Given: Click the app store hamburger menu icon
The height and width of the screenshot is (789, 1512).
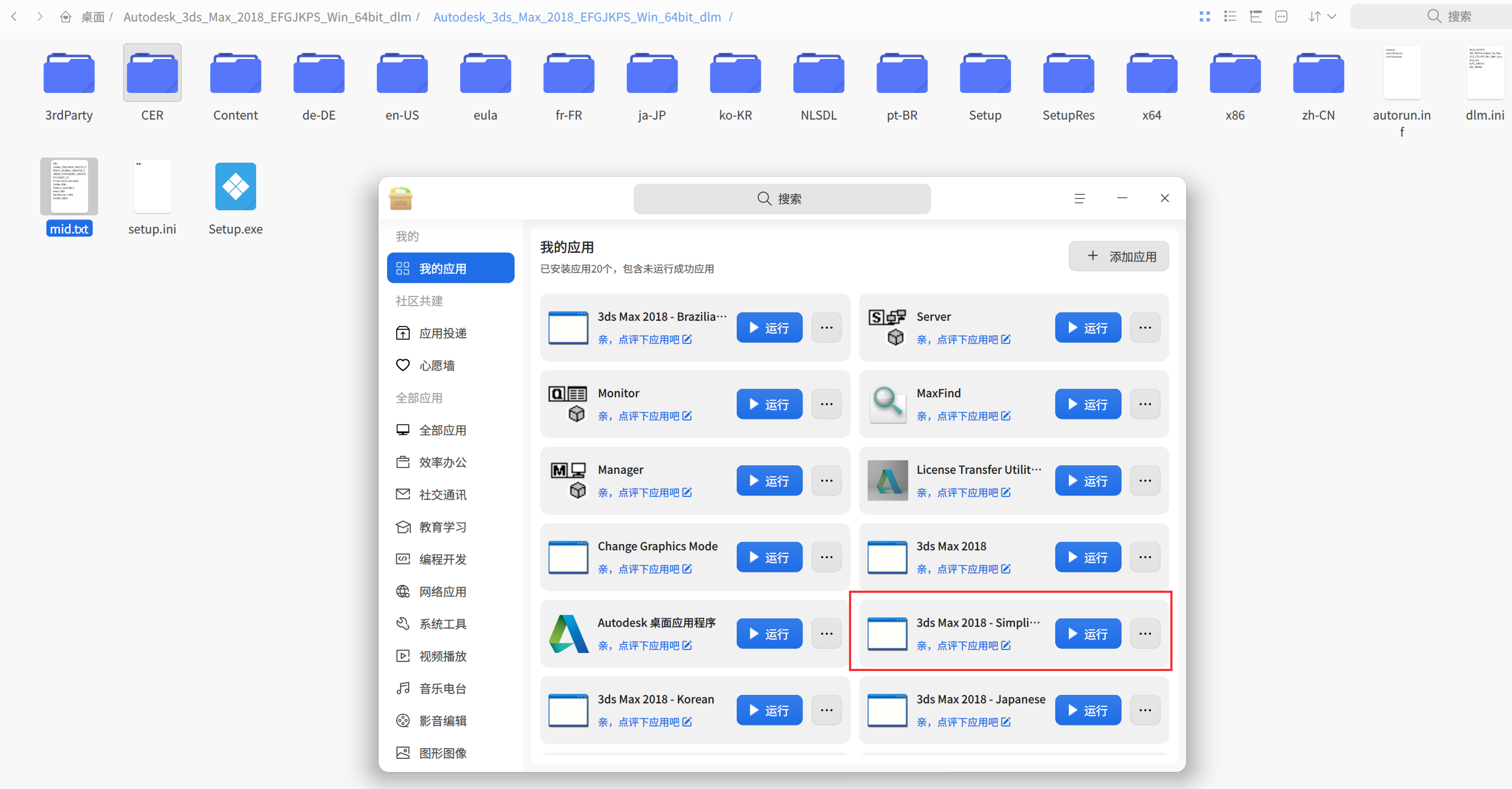Looking at the screenshot, I should pyautogui.click(x=1079, y=198).
